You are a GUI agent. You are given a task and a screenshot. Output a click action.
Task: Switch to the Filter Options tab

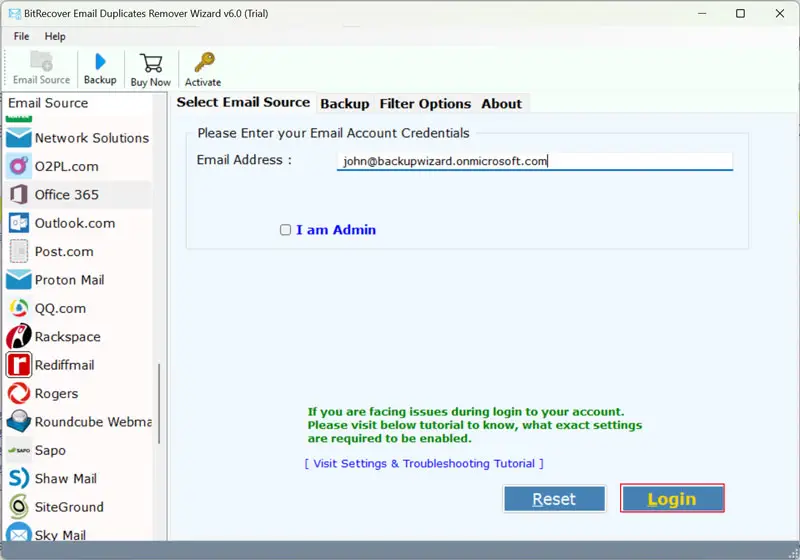(x=425, y=104)
